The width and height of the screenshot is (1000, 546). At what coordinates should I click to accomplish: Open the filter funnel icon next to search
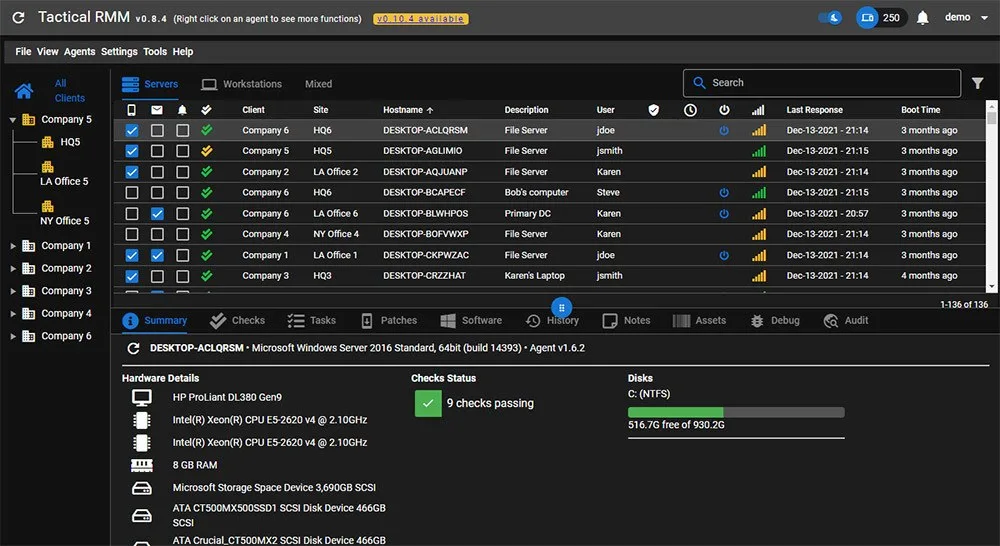tap(978, 83)
